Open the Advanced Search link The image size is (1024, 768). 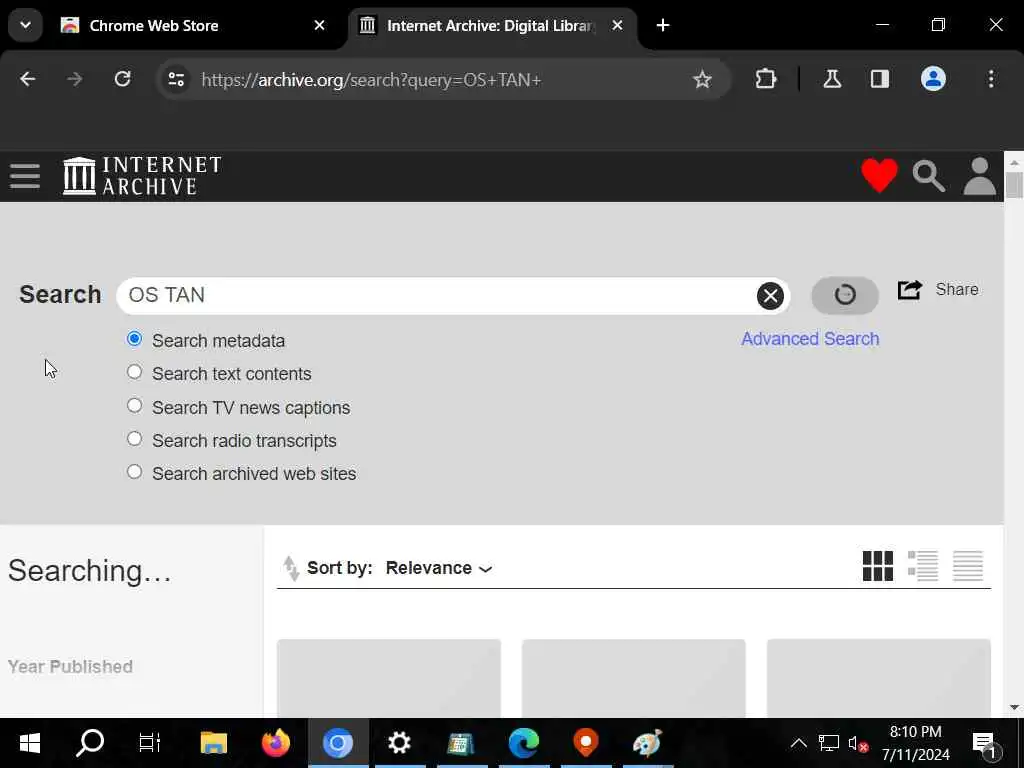click(x=810, y=339)
